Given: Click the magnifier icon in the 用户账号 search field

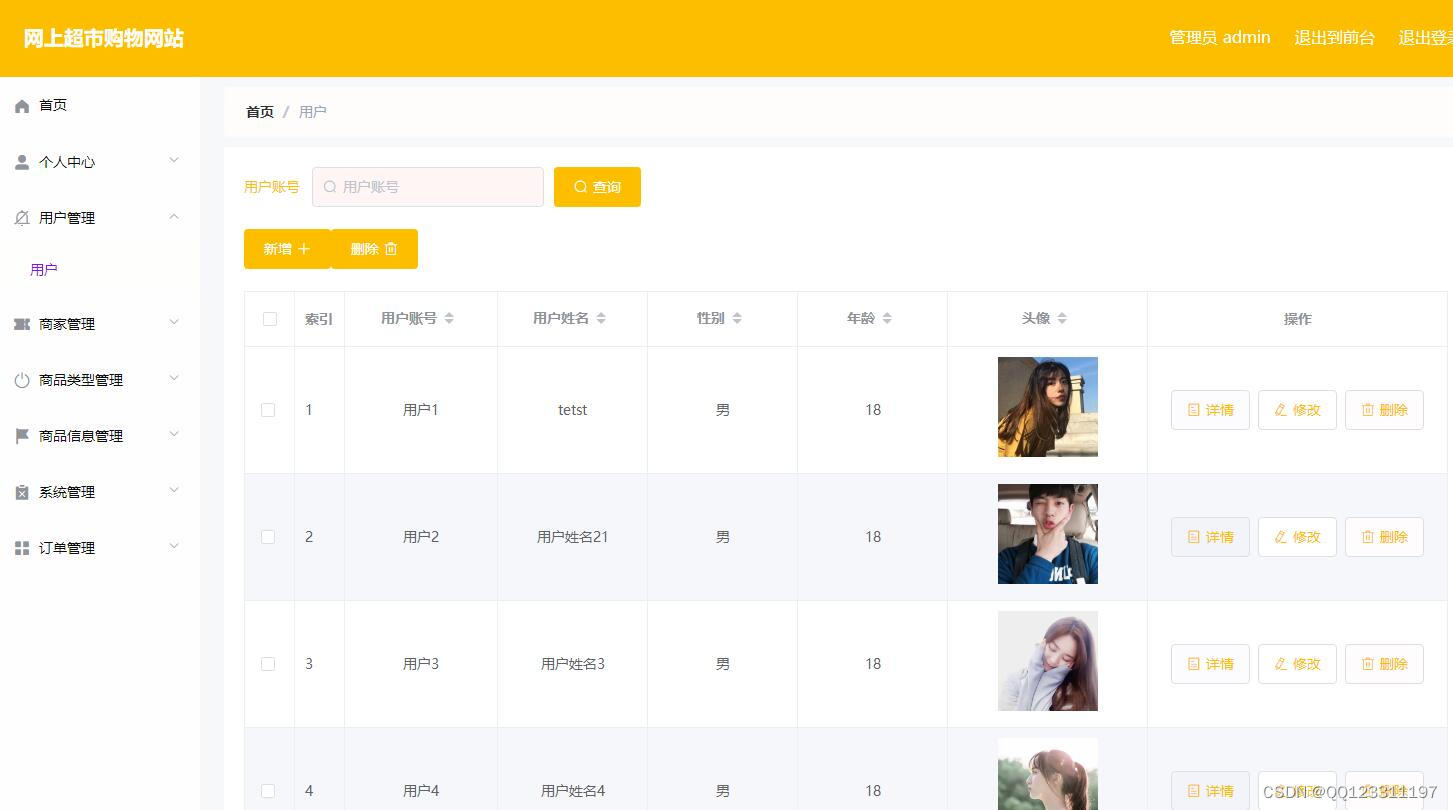Looking at the screenshot, I should coord(330,187).
